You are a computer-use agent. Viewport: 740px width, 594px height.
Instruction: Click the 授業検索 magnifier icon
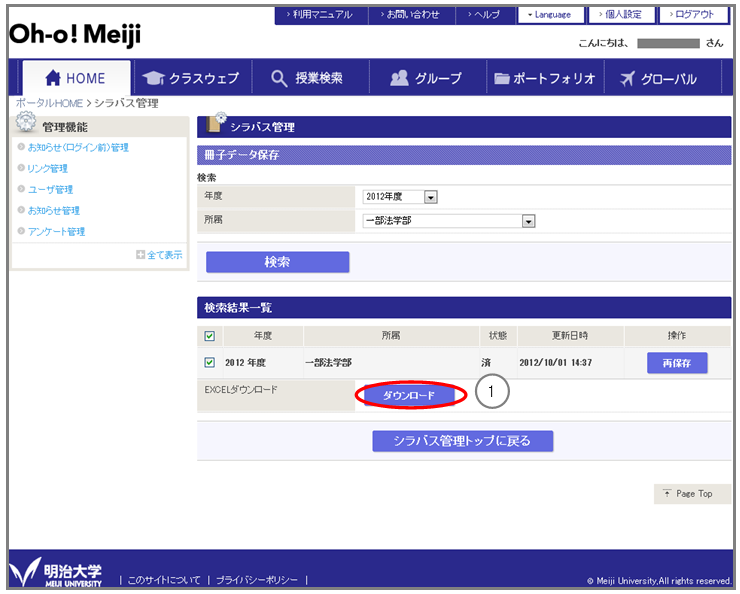coord(279,78)
